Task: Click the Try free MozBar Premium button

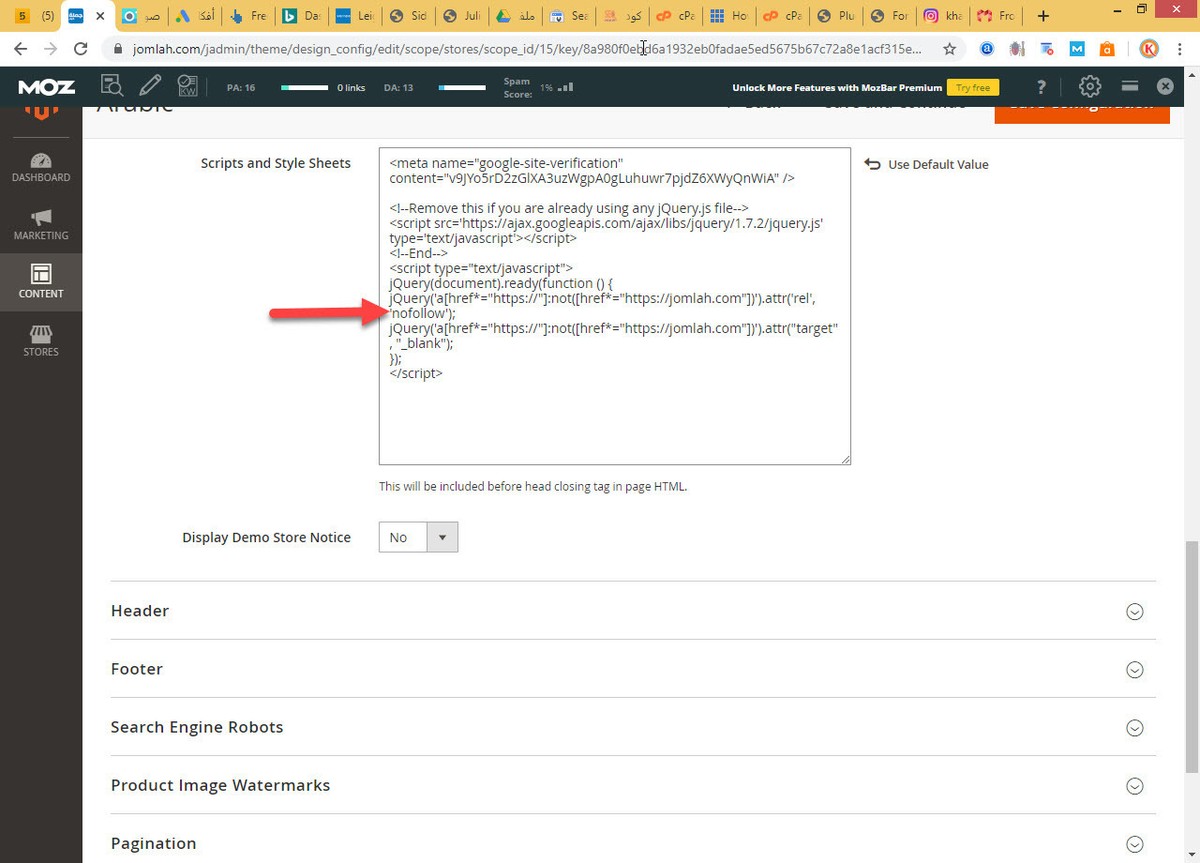Action: coord(972,87)
